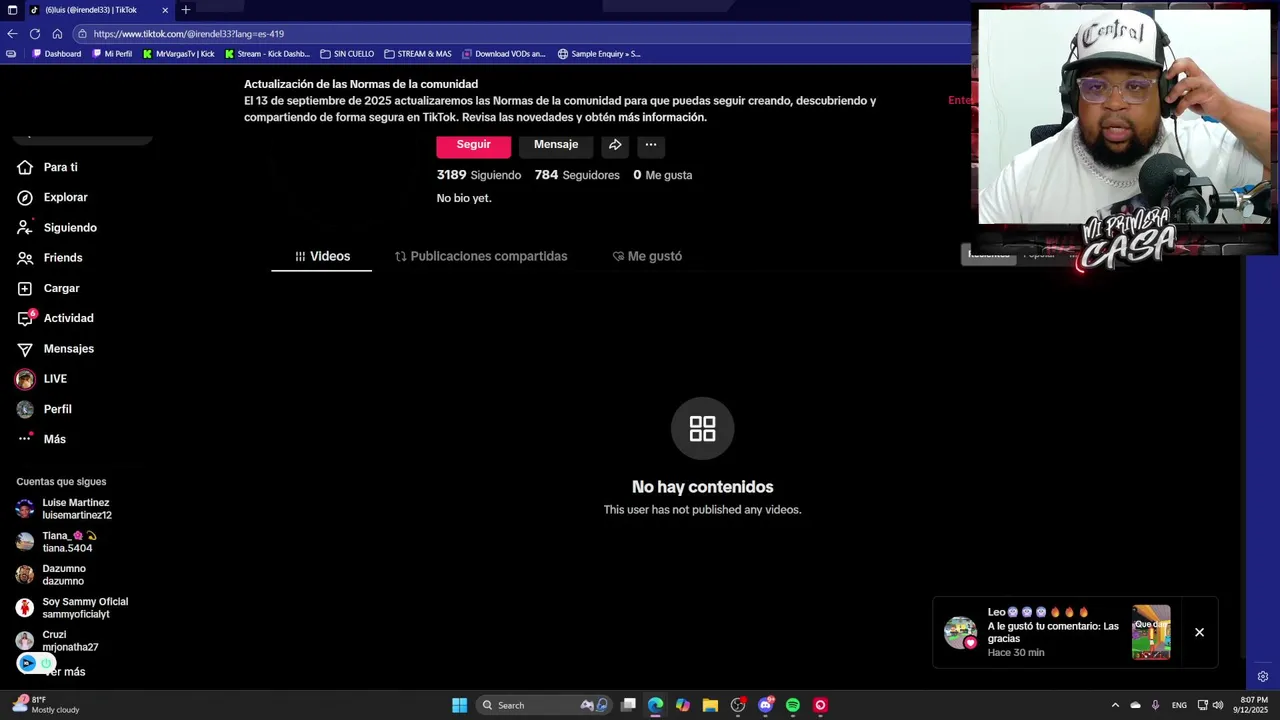The width and height of the screenshot is (1280, 720).
Task: Open the profile three-dot more menu
Action: [x=651, y=145]
